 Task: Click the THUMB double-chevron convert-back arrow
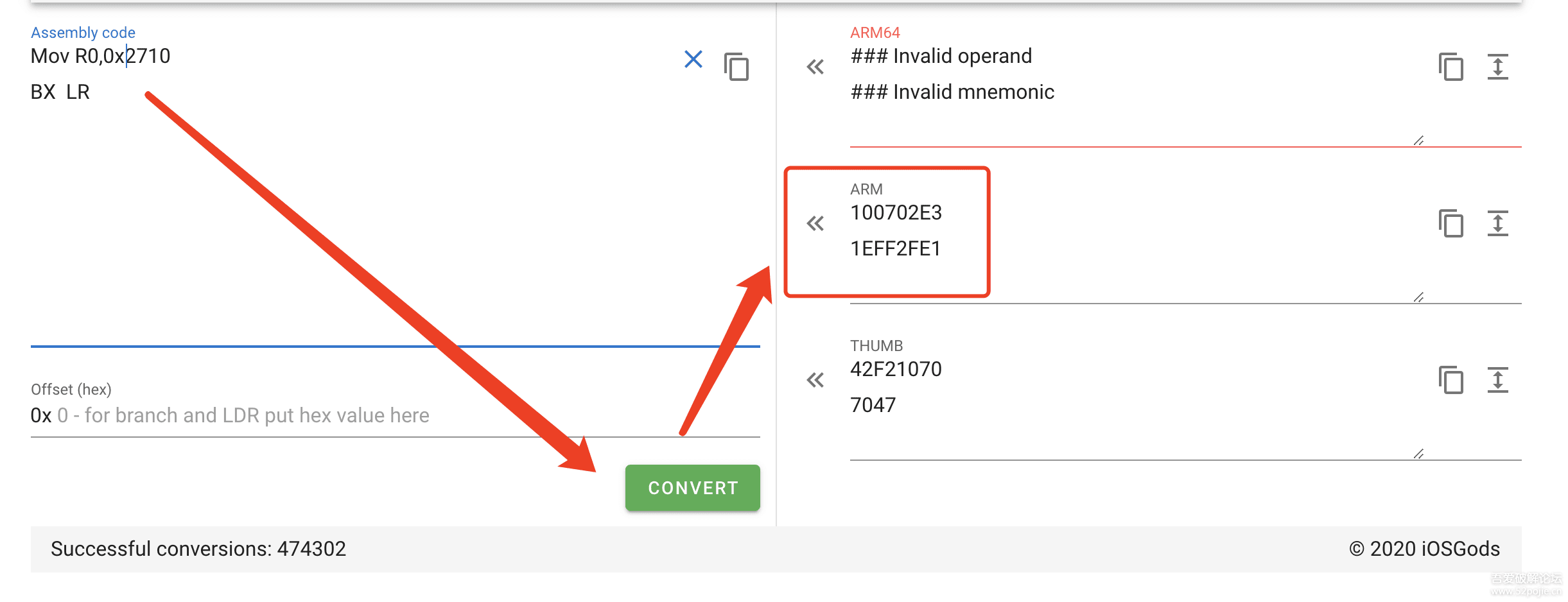tap(815, 380)
